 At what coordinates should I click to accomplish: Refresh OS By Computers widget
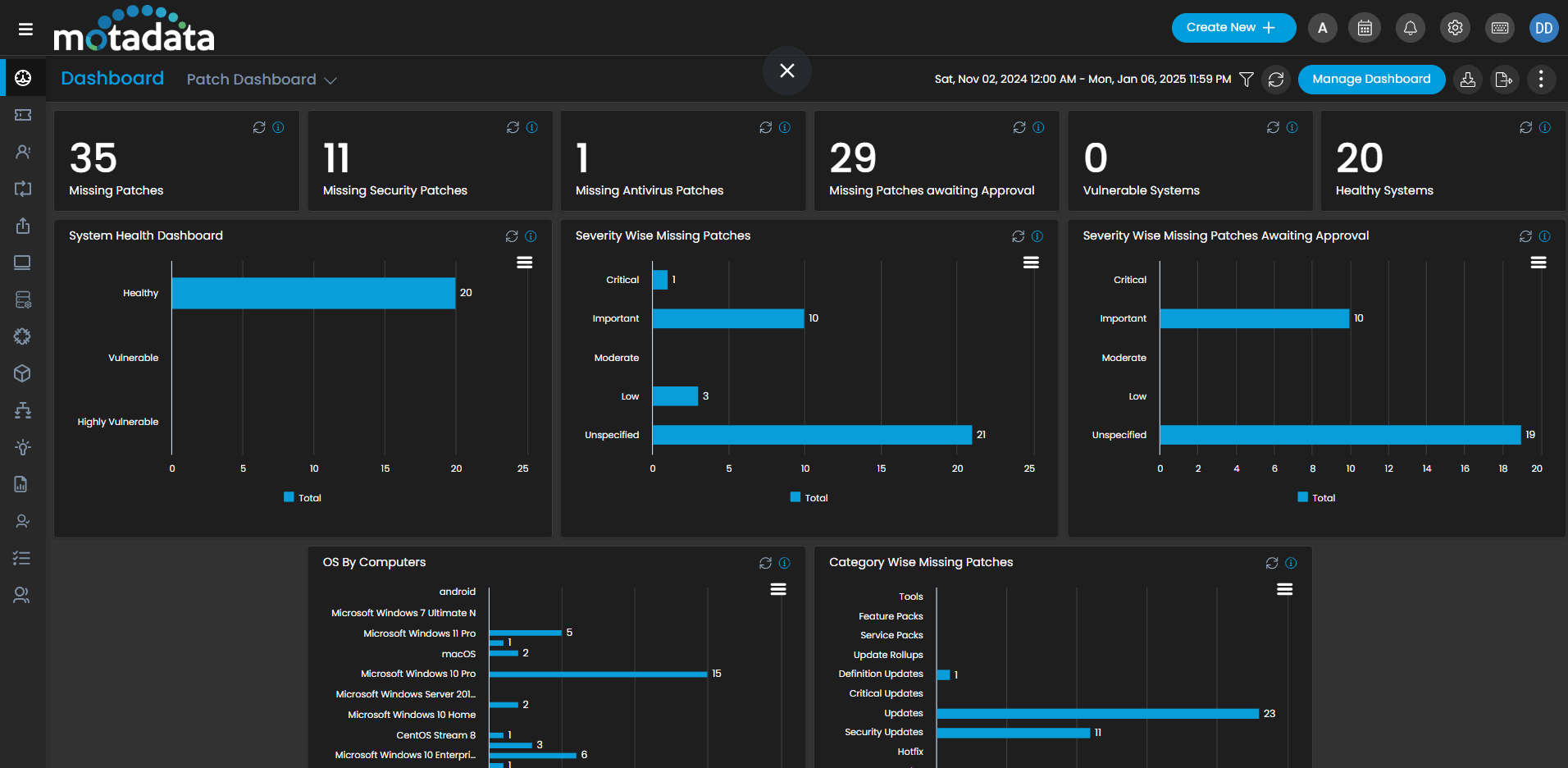point(766,563)
